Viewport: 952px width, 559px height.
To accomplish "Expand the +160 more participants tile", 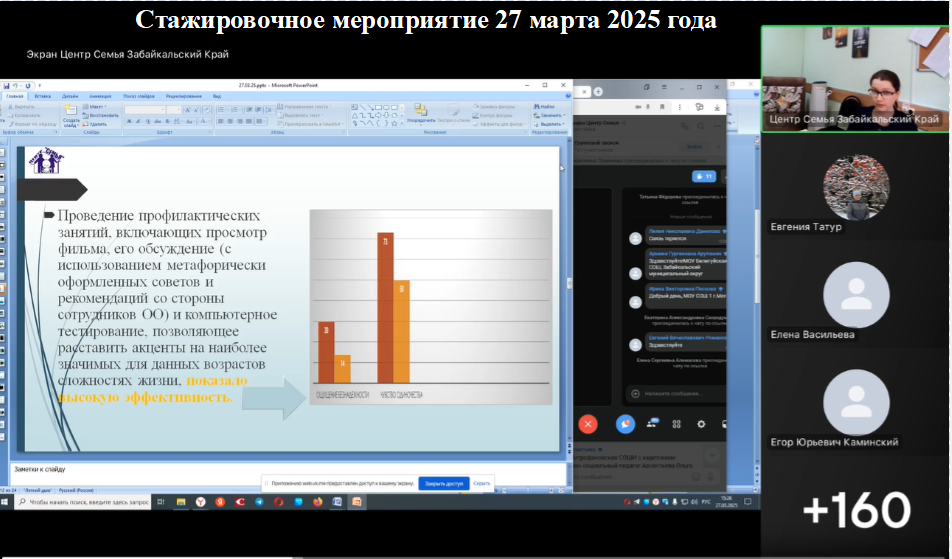I will click(x=856, y=510).
